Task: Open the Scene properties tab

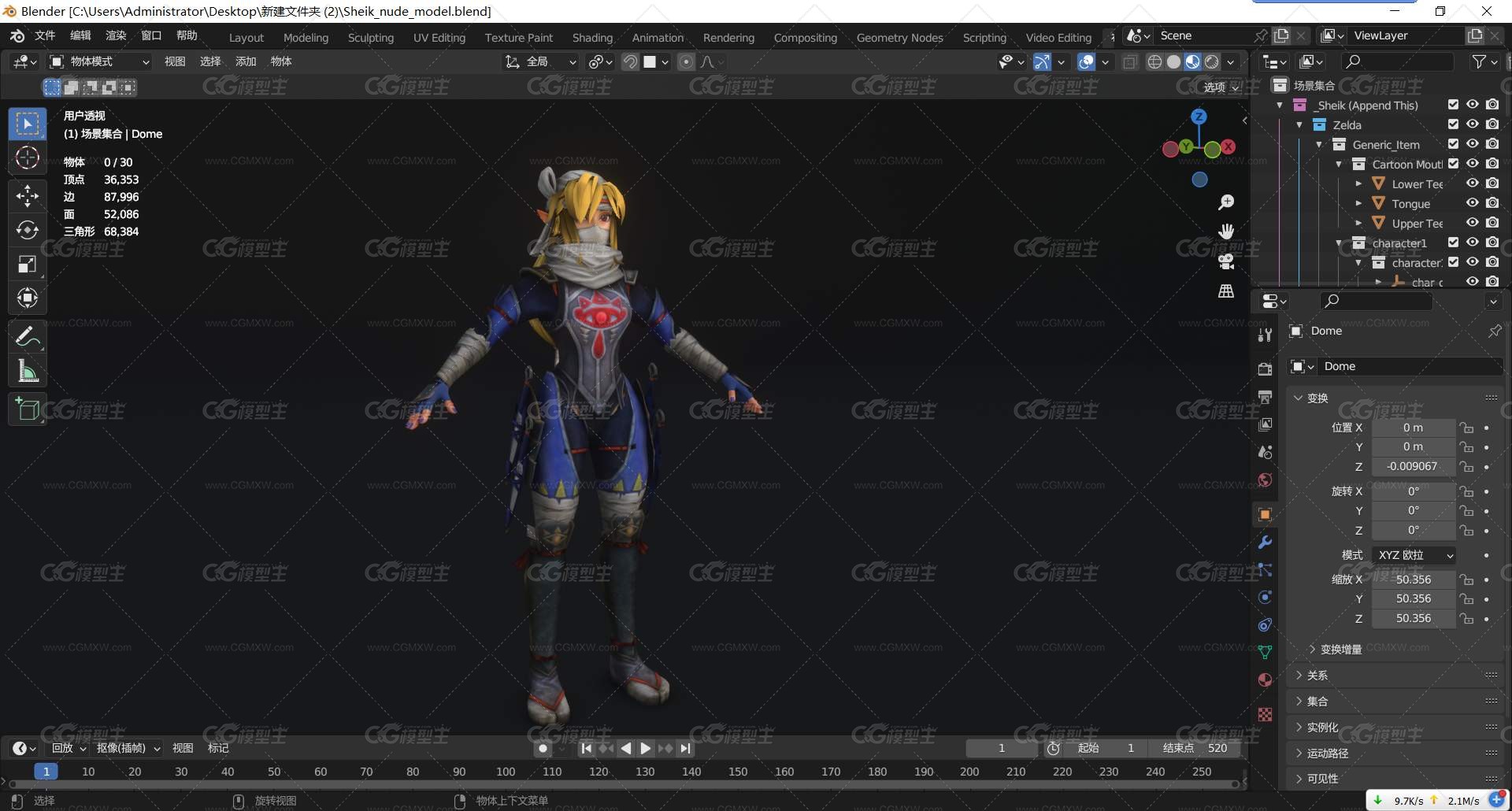Action: 1265,452
